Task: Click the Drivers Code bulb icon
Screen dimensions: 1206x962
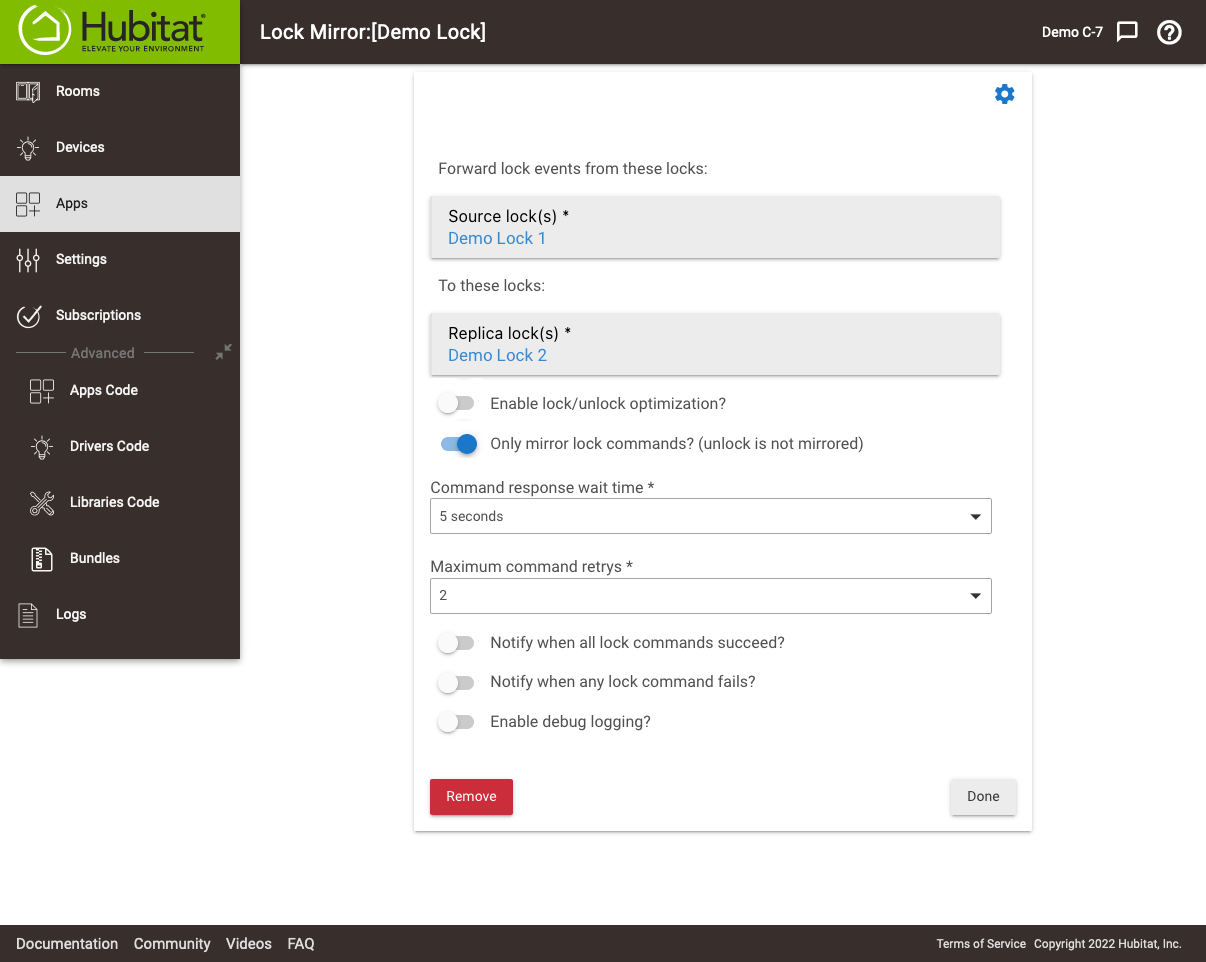Action: click(x=42, y=447)
